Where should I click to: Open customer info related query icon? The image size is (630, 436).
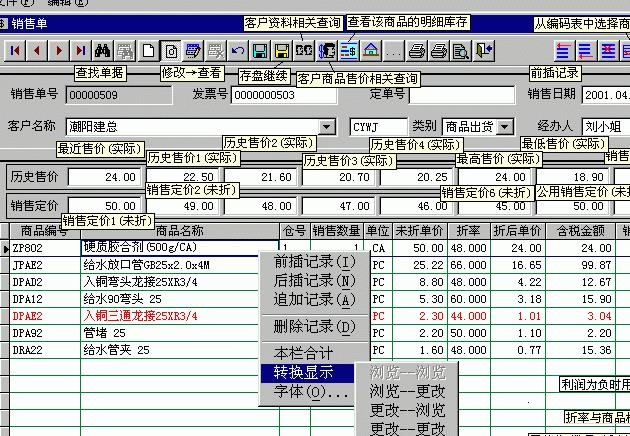click(x=304, y=51)
